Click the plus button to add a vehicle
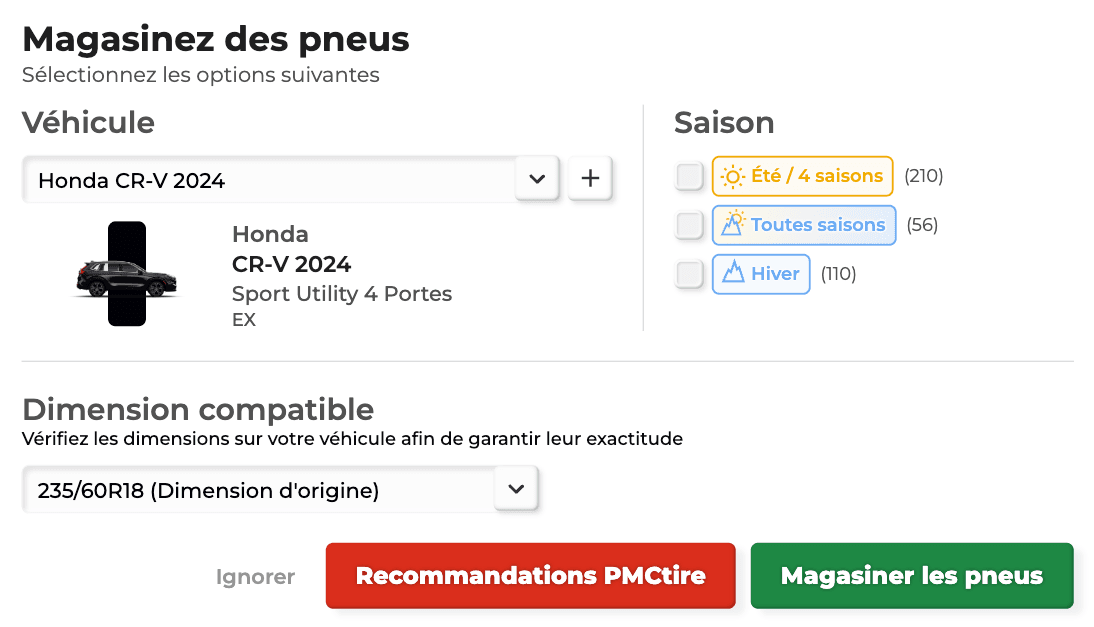 [590, 179]
